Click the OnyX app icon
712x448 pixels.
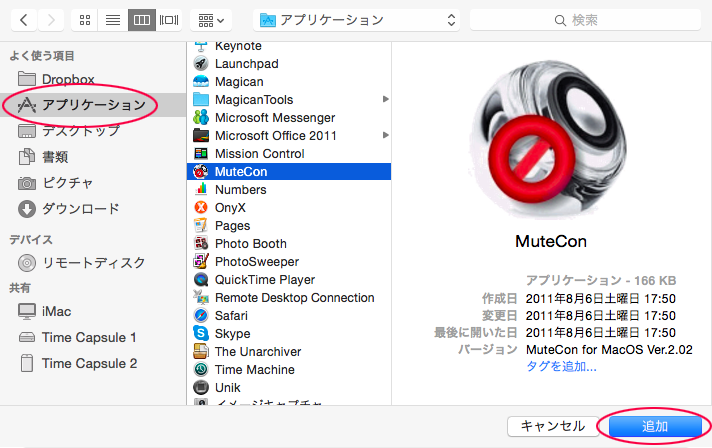[x=201, y=207]
